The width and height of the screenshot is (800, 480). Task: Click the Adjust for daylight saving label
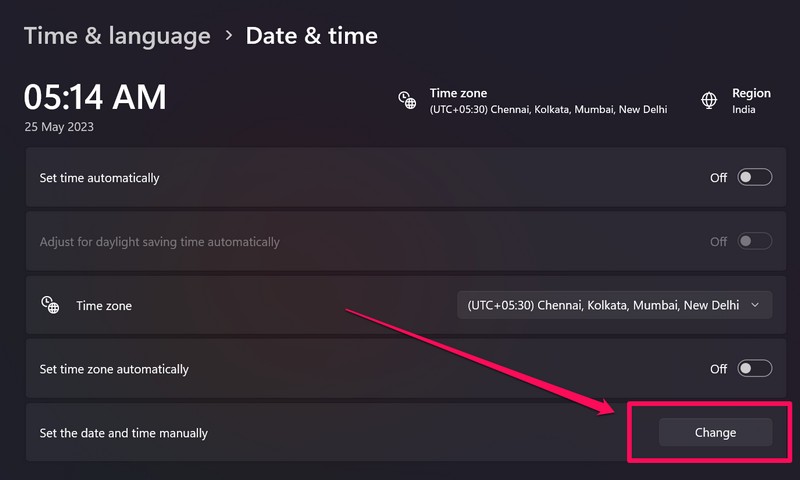159,242
